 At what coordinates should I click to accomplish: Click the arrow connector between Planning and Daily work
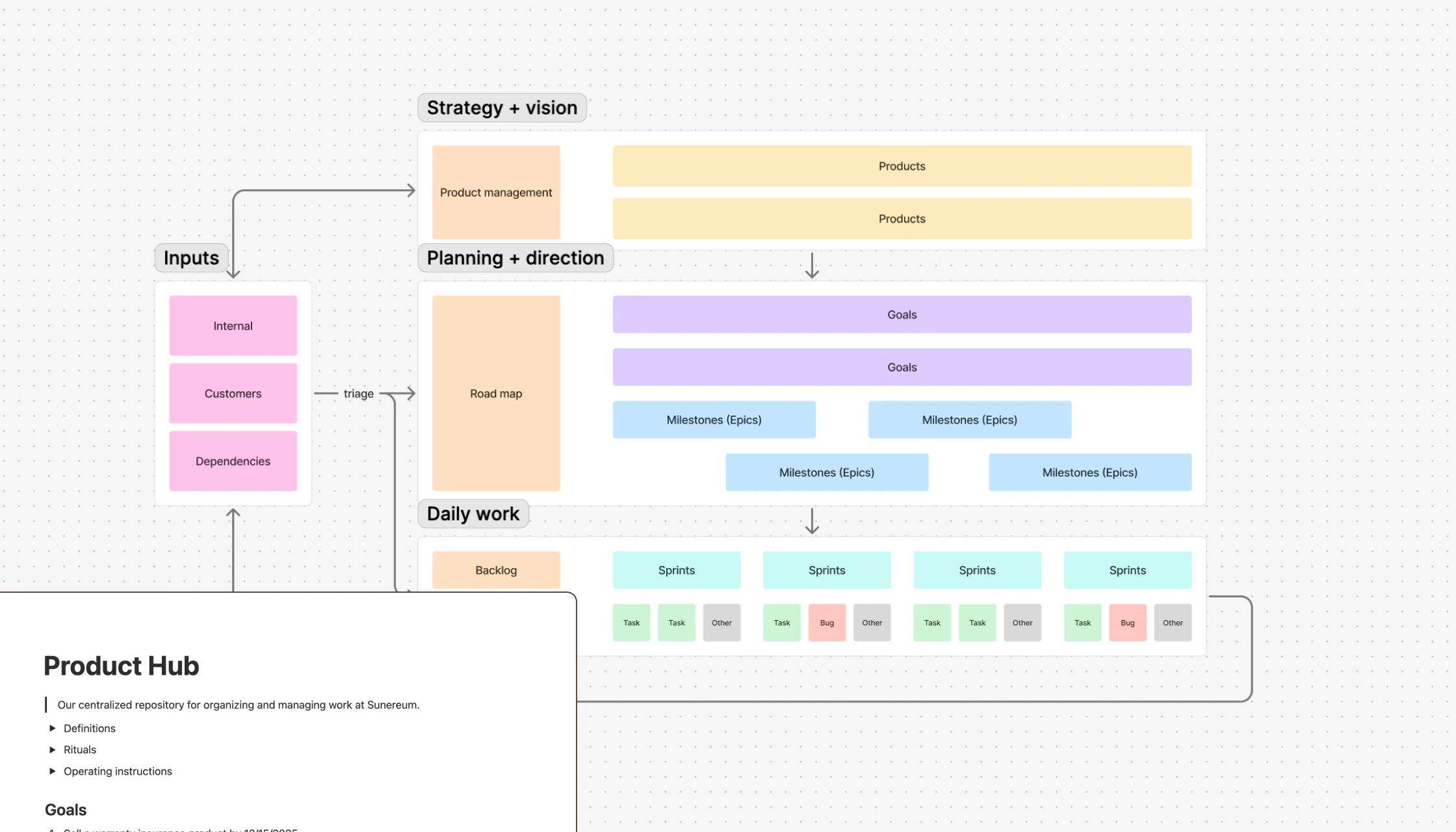pyautogui.click(x=812, y=521)
